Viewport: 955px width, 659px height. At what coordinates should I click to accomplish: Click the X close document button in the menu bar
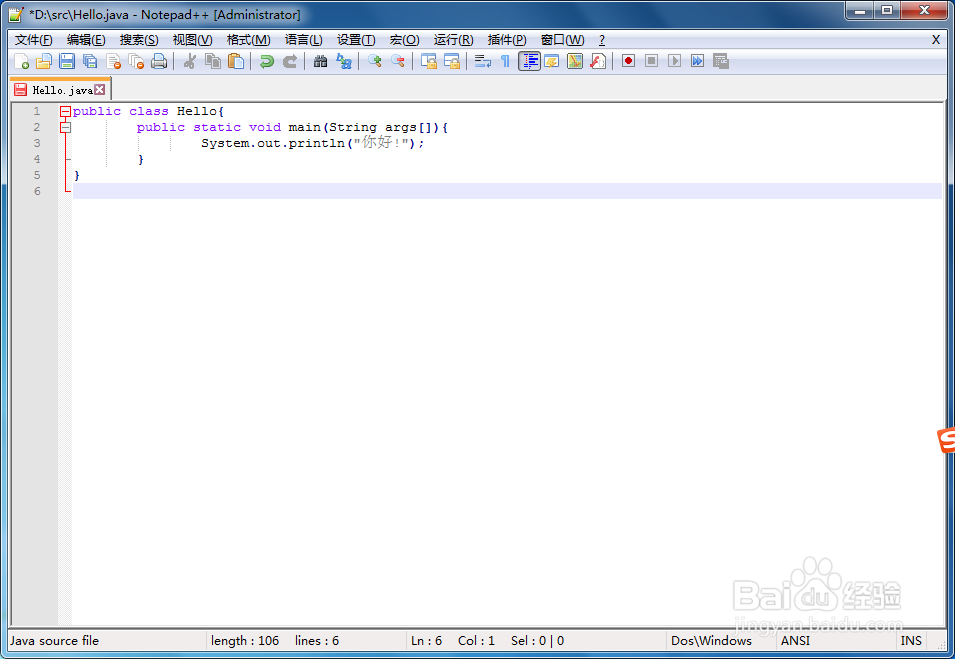936,40
